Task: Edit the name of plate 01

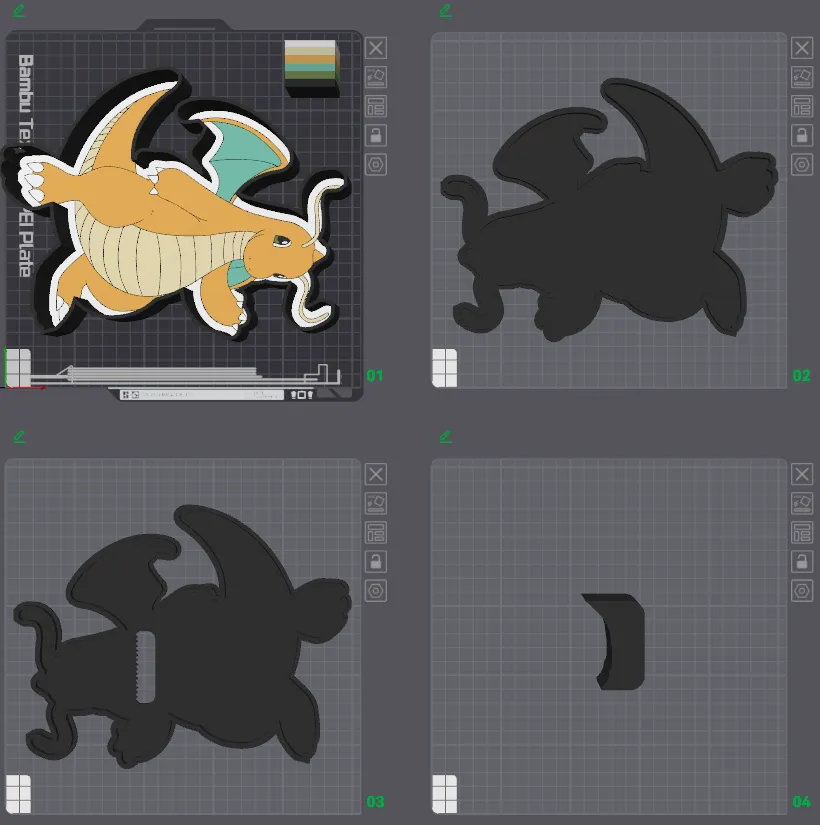Action: [19, 11]
